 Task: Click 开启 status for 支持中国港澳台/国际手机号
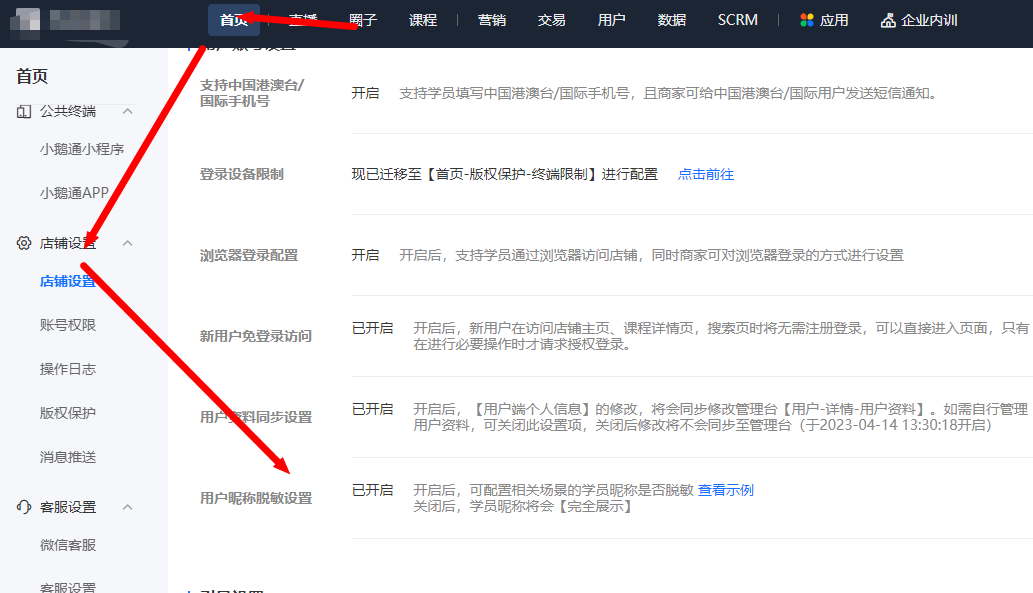(x=365, y=93)
